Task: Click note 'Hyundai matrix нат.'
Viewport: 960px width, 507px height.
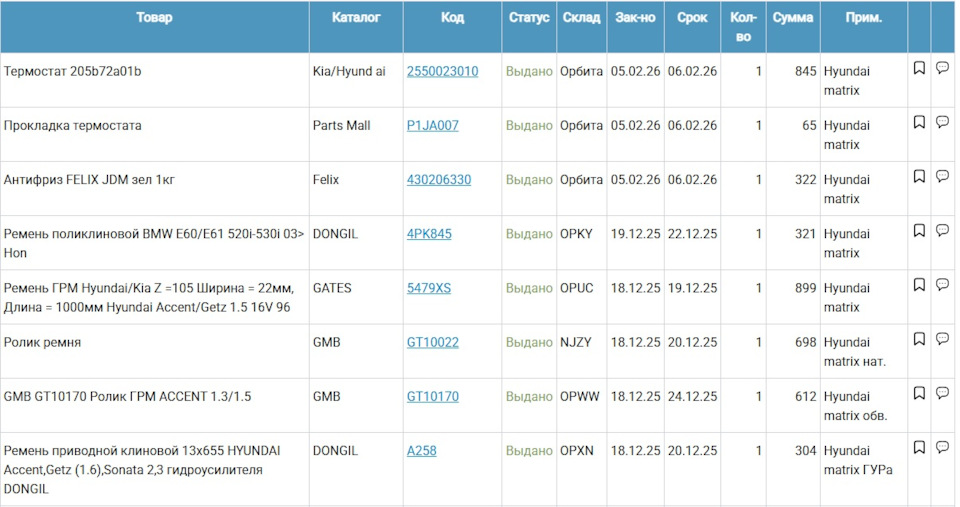Action: pos(855,351)
